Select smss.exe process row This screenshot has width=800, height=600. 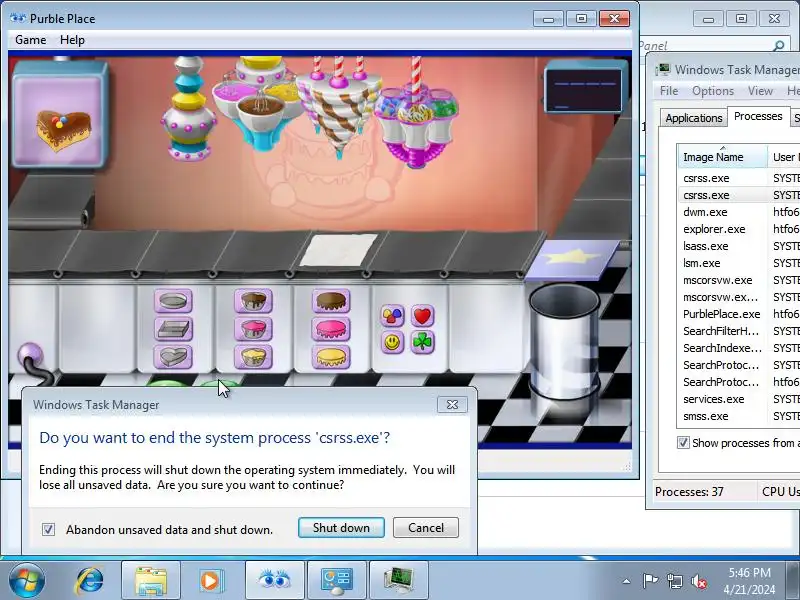[739, 416]
